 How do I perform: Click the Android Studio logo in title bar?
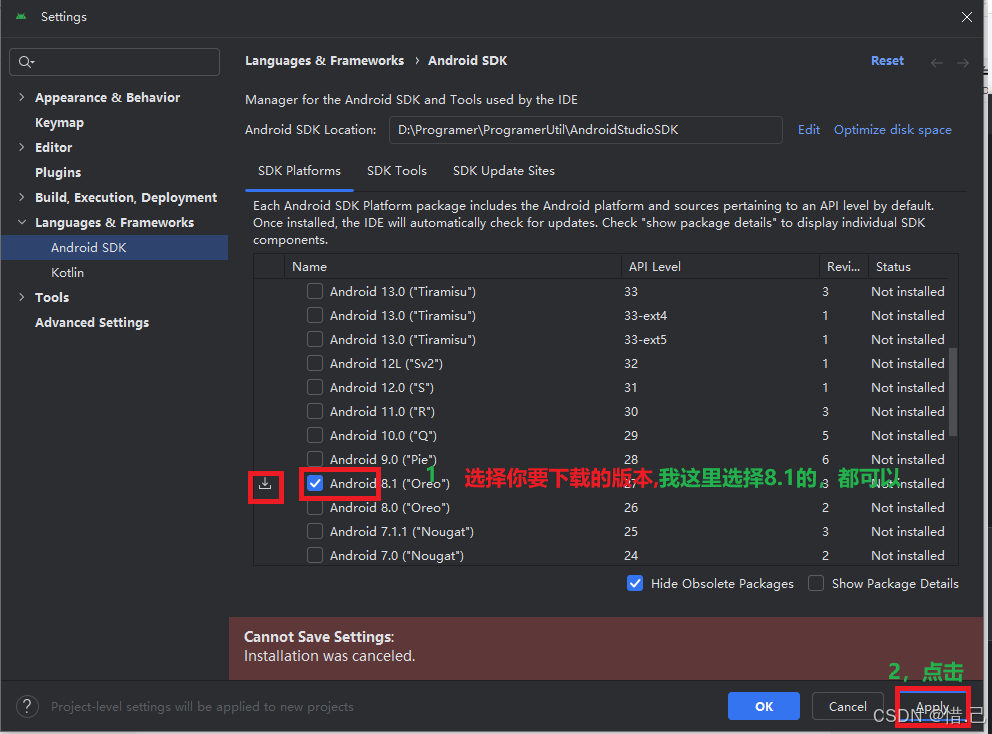(x=21, y=16)
